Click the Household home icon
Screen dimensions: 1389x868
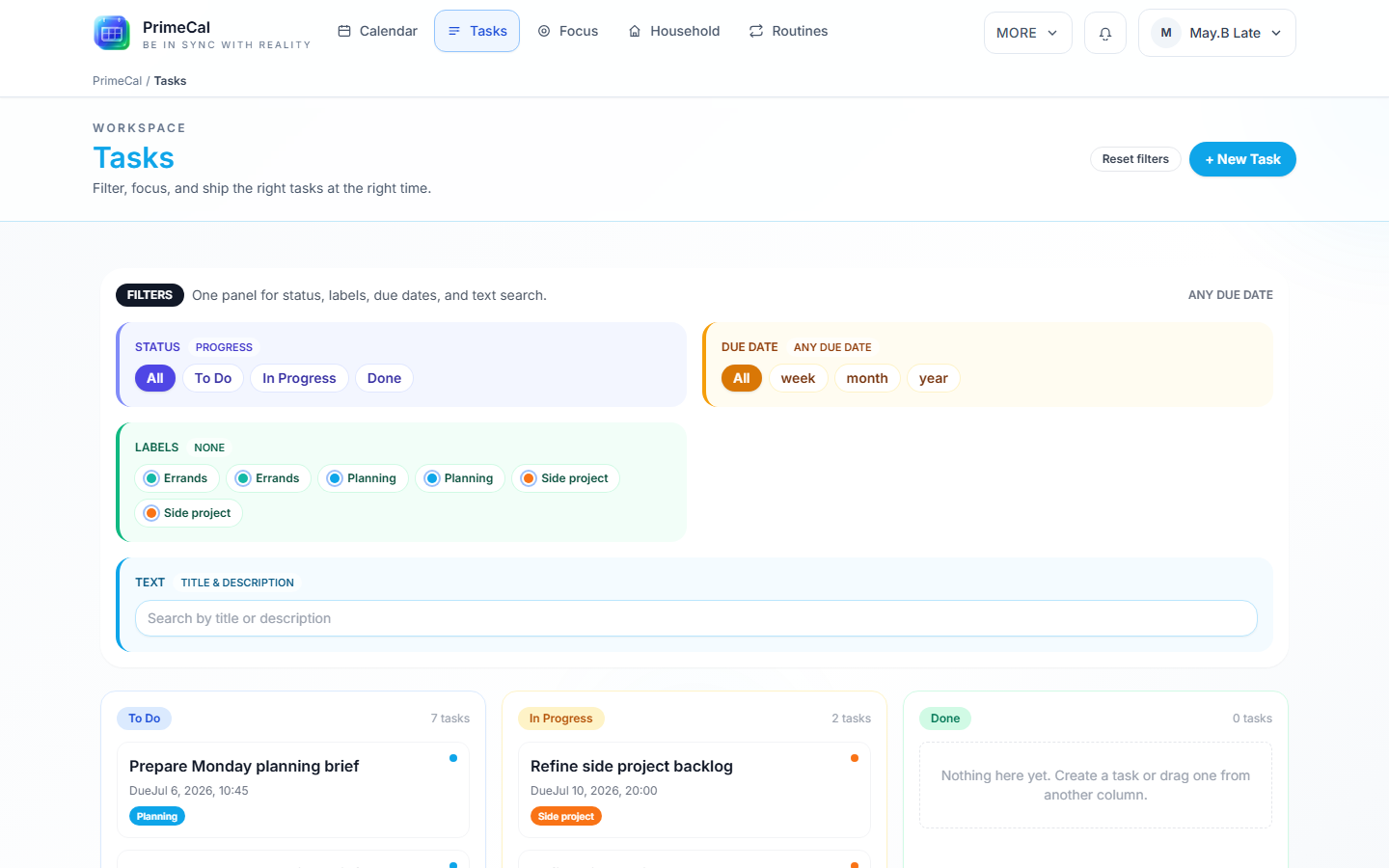tap(635, 31)
